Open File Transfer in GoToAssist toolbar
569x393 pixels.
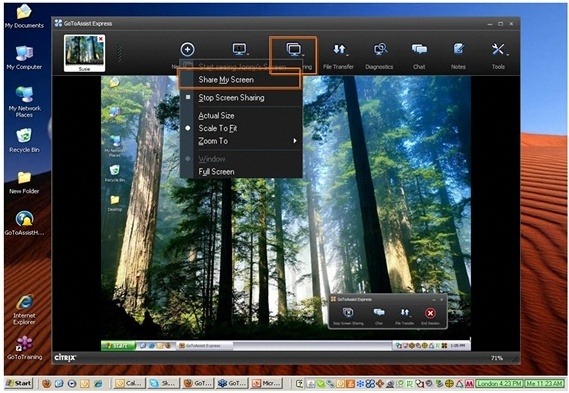[x=339, y=49]
